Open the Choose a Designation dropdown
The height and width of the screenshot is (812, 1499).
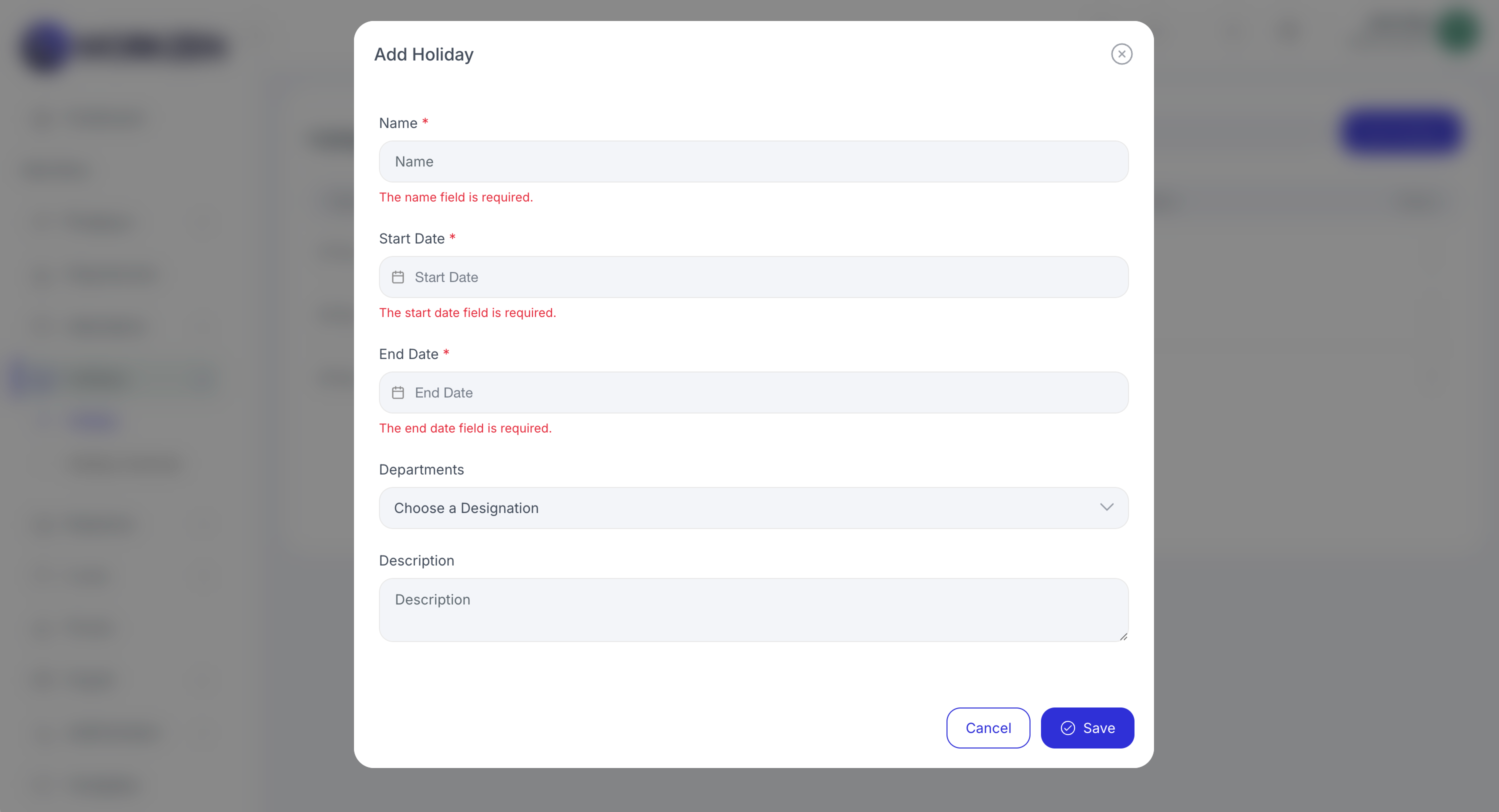(x=753, y=508)
